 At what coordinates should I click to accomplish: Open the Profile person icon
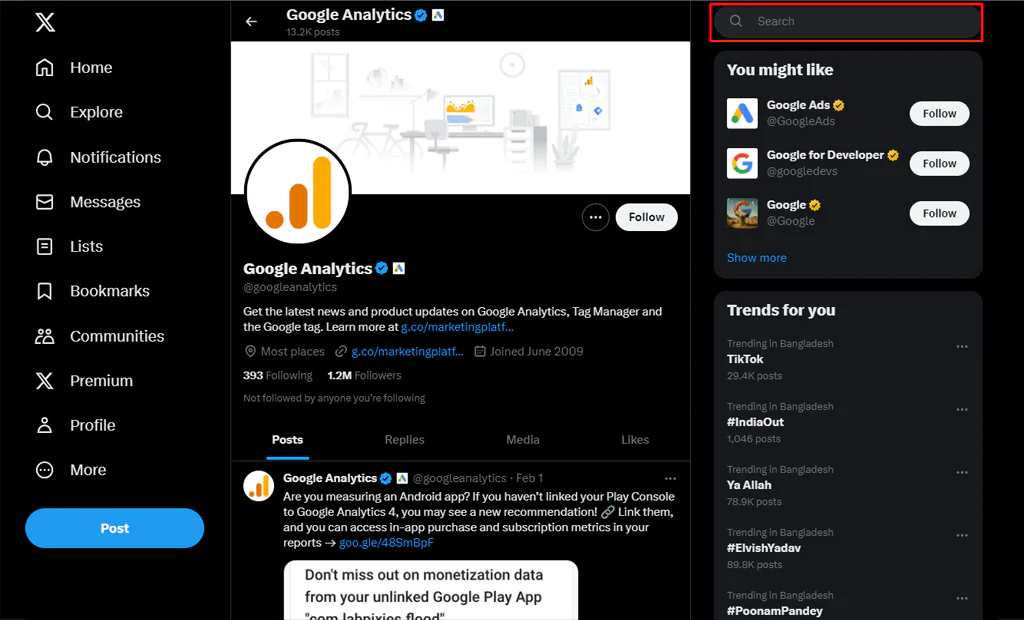click(44, 425)
